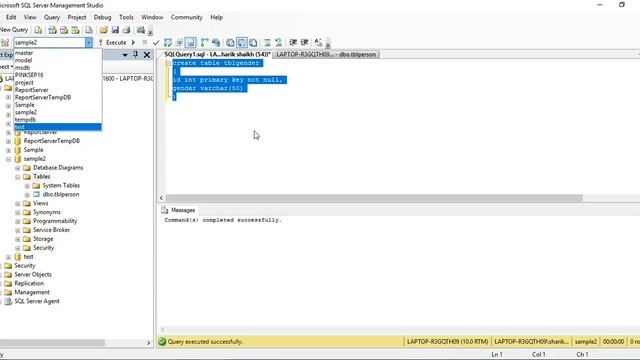The width and height of the screenshot is (640, 360).
Task: Select master in the database dropdown list
Action: (x=58, y=53)
